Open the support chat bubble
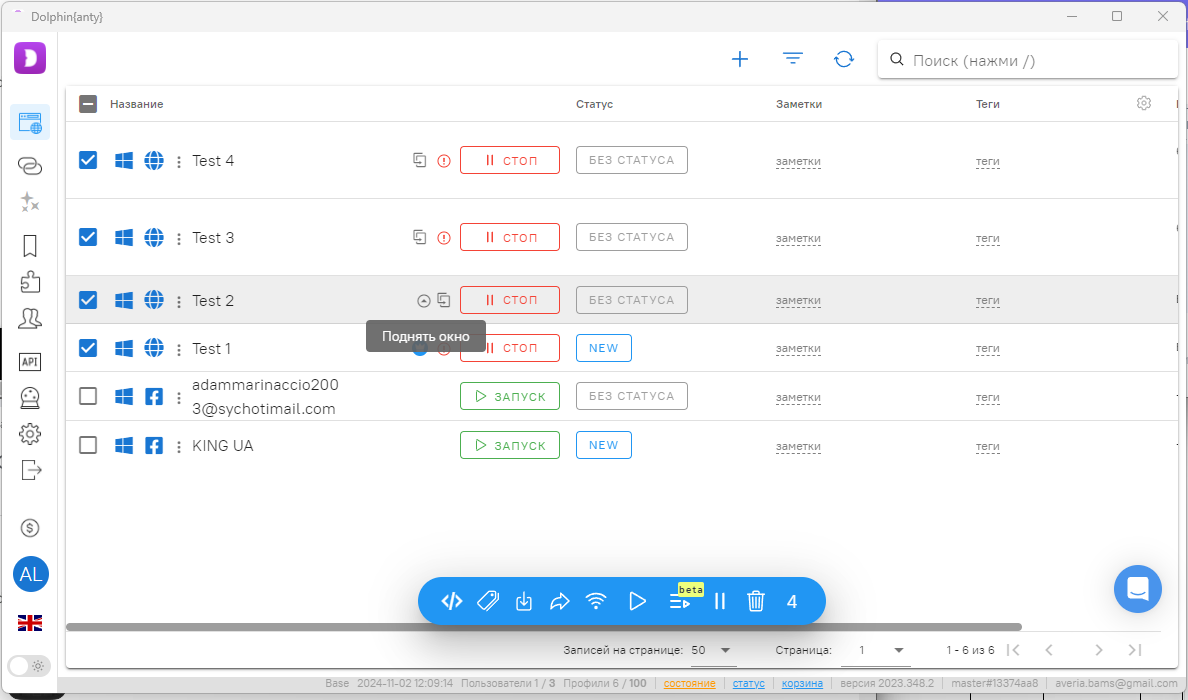 (1137, 589)
